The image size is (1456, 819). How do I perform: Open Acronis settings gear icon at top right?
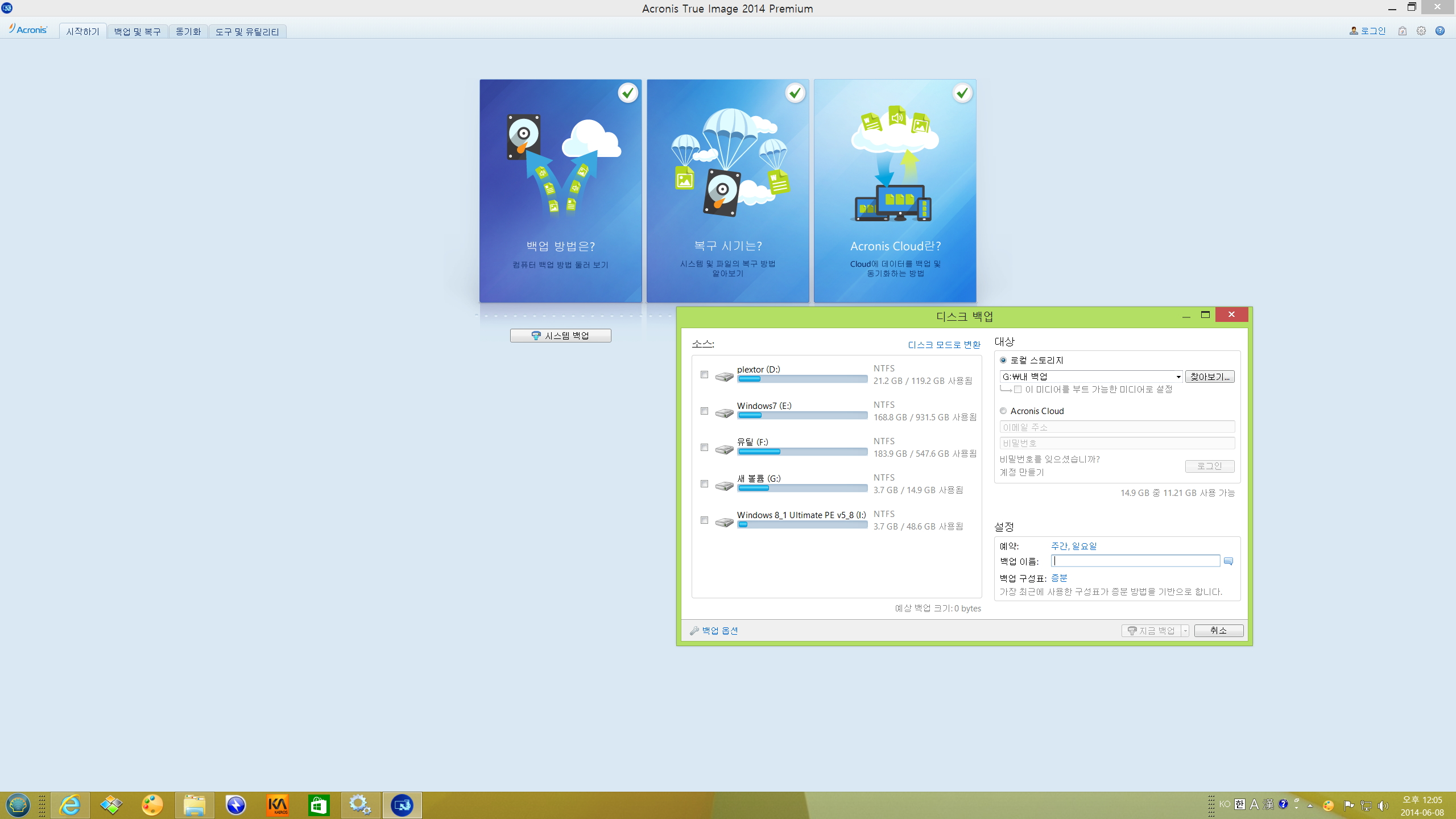[x=1421, y=31]
